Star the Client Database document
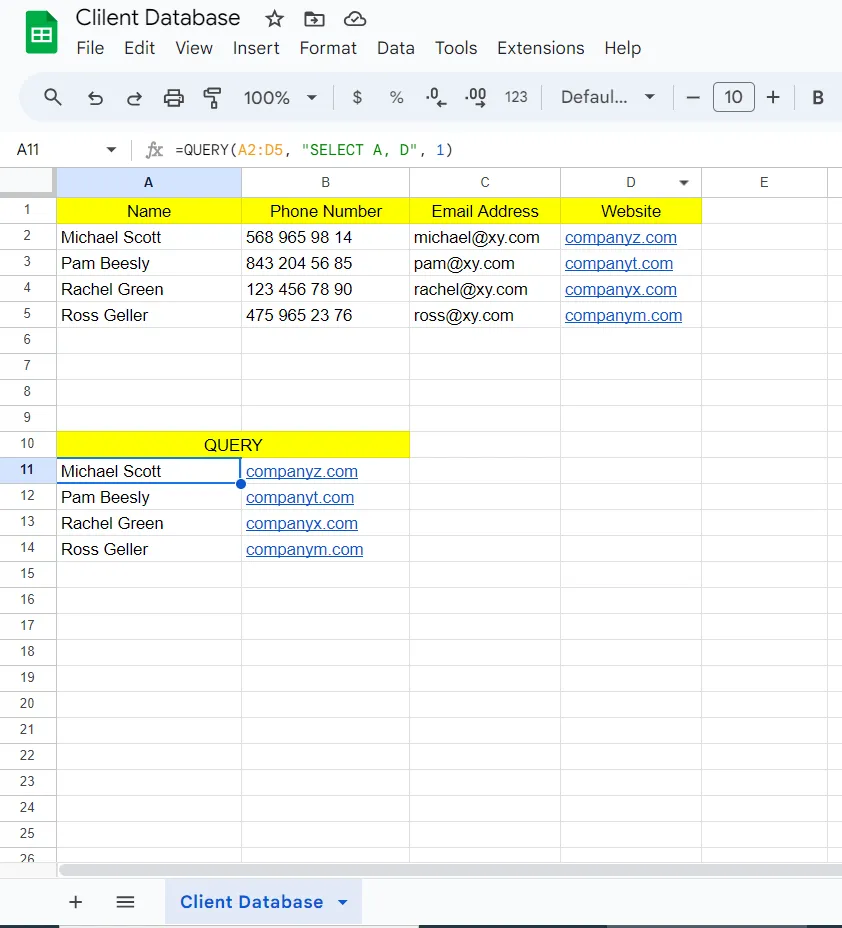Image resolution: width=842 pixels, height=928 pixels. point(274,19)
